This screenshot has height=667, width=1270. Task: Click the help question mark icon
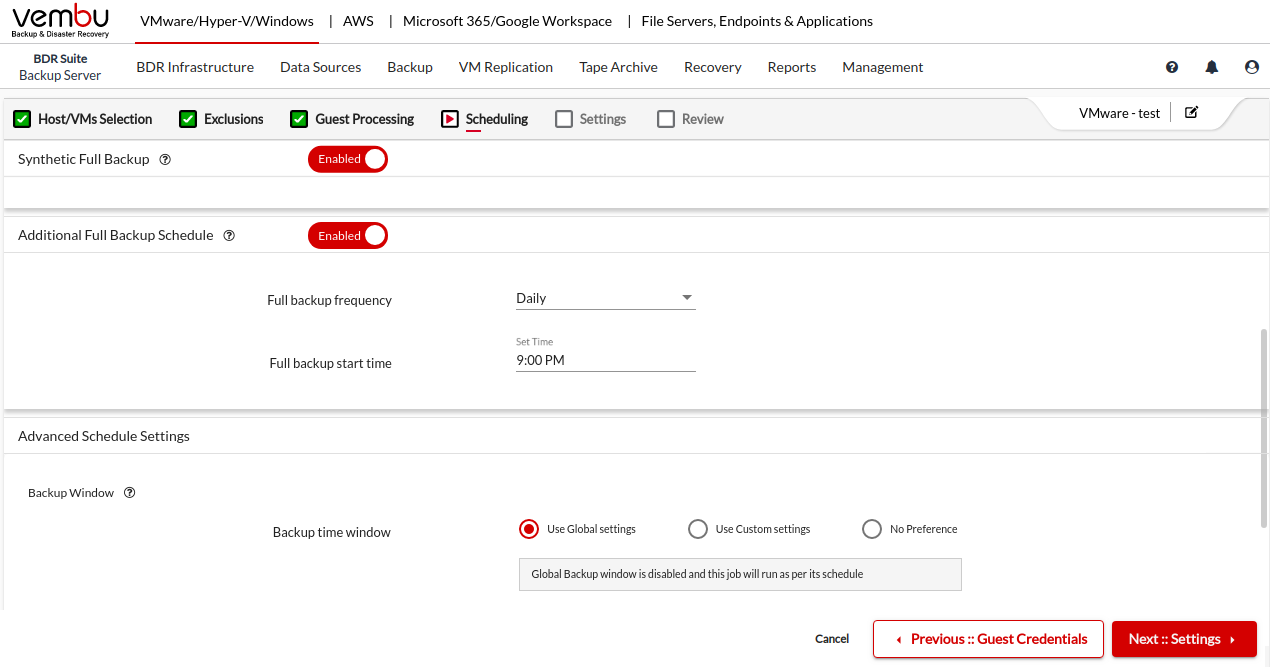coord(1172,67)
